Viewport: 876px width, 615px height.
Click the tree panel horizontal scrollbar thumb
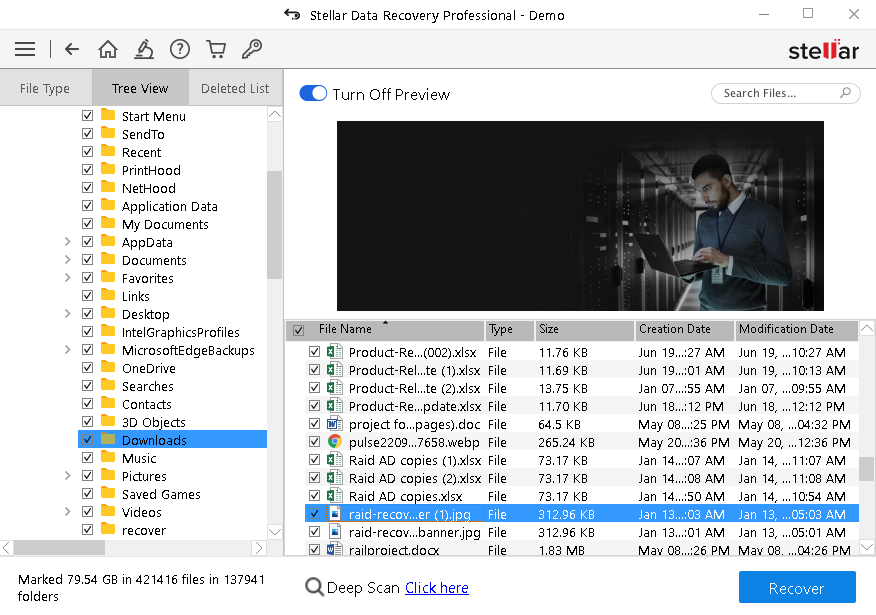[59, 548]
